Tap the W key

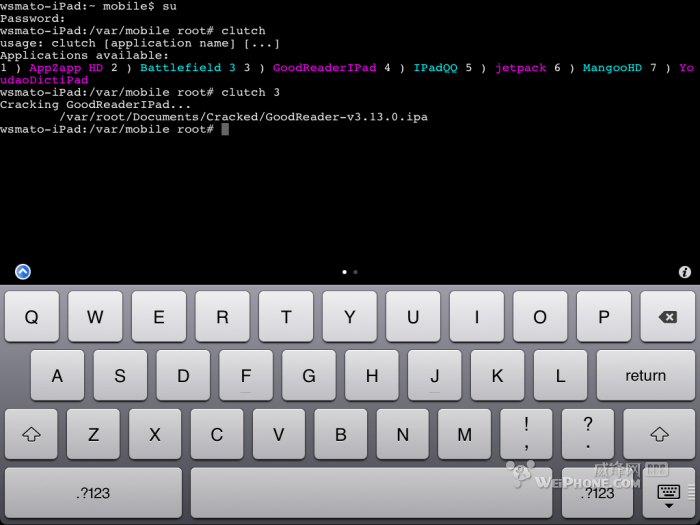(x=95, y=317)
